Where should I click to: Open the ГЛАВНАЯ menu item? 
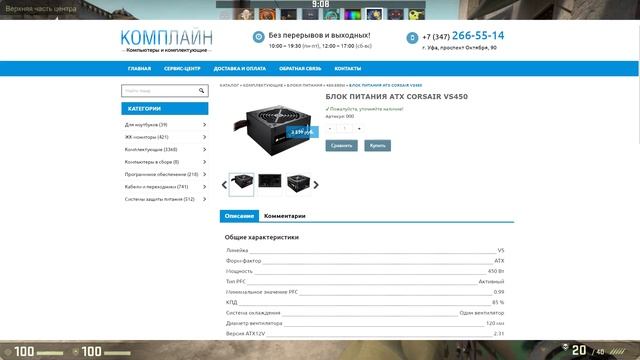pos(140,69)
